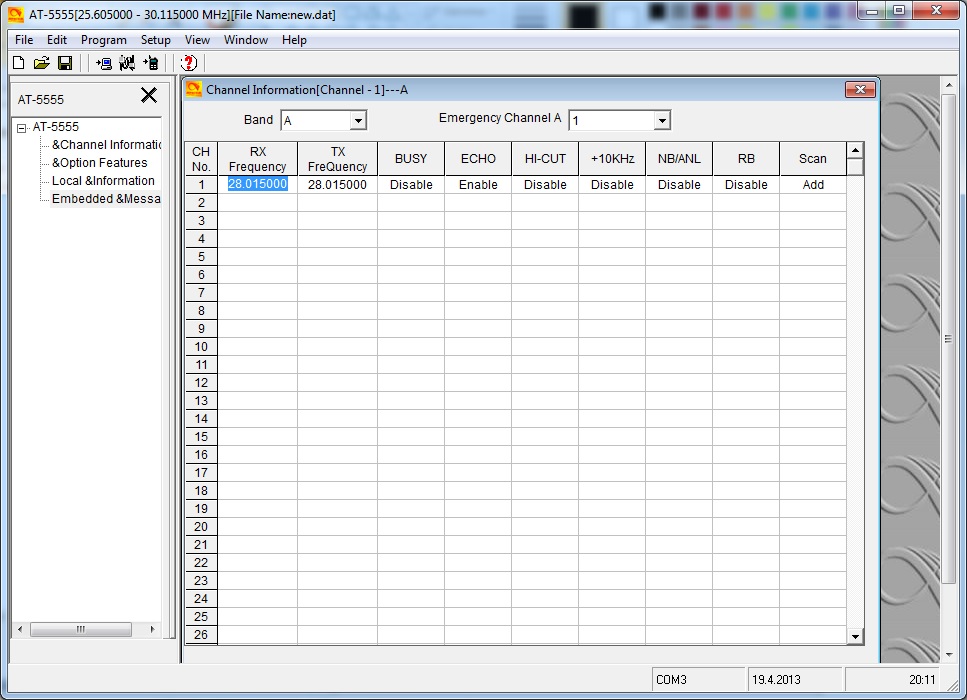Screen dimensions: 967x700
Task: Click the read-to-computer toolbar icon
Action: (x=104, y=63)
